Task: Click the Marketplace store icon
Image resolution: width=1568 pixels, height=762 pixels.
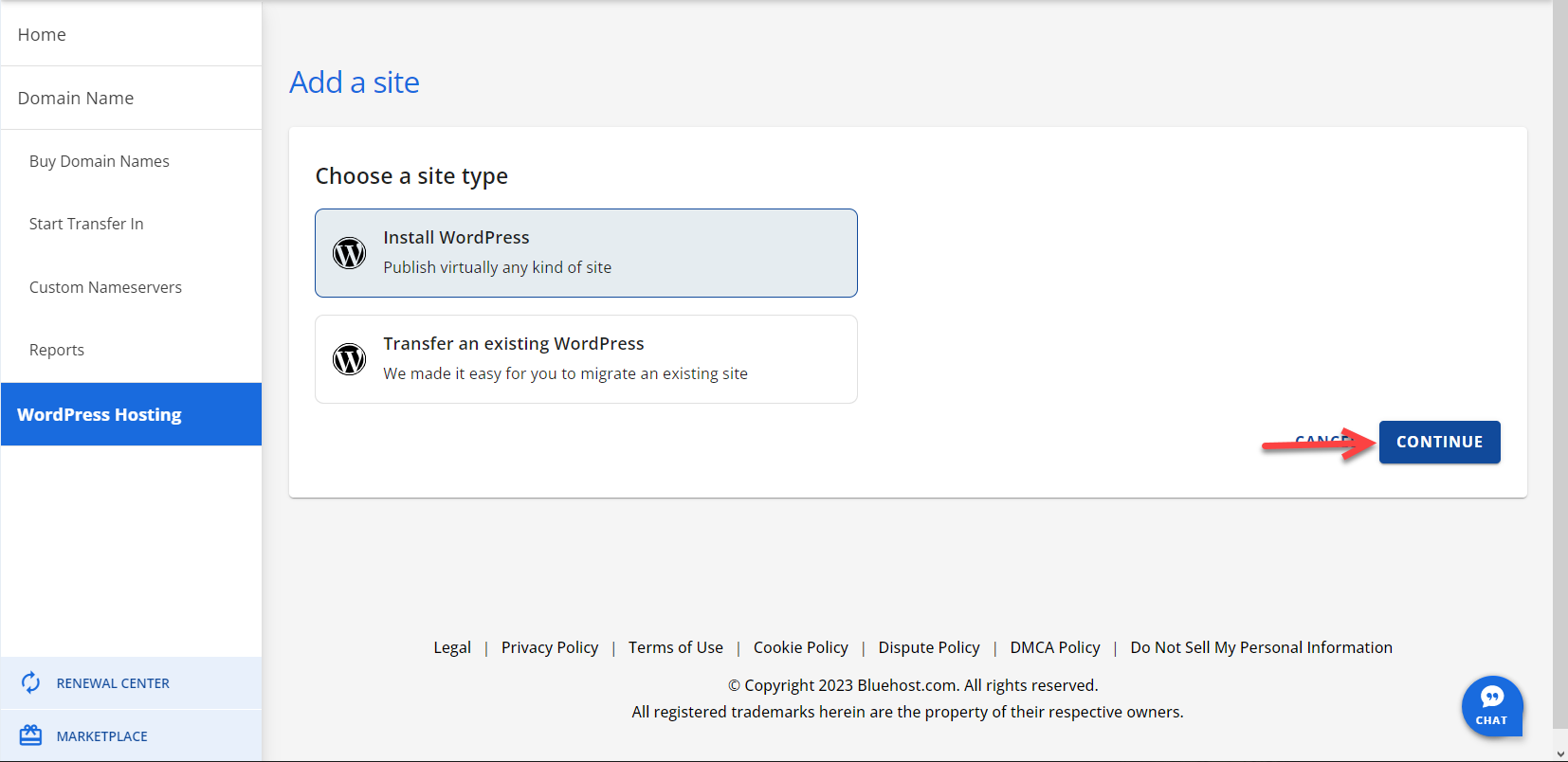Action: [30, 735]
